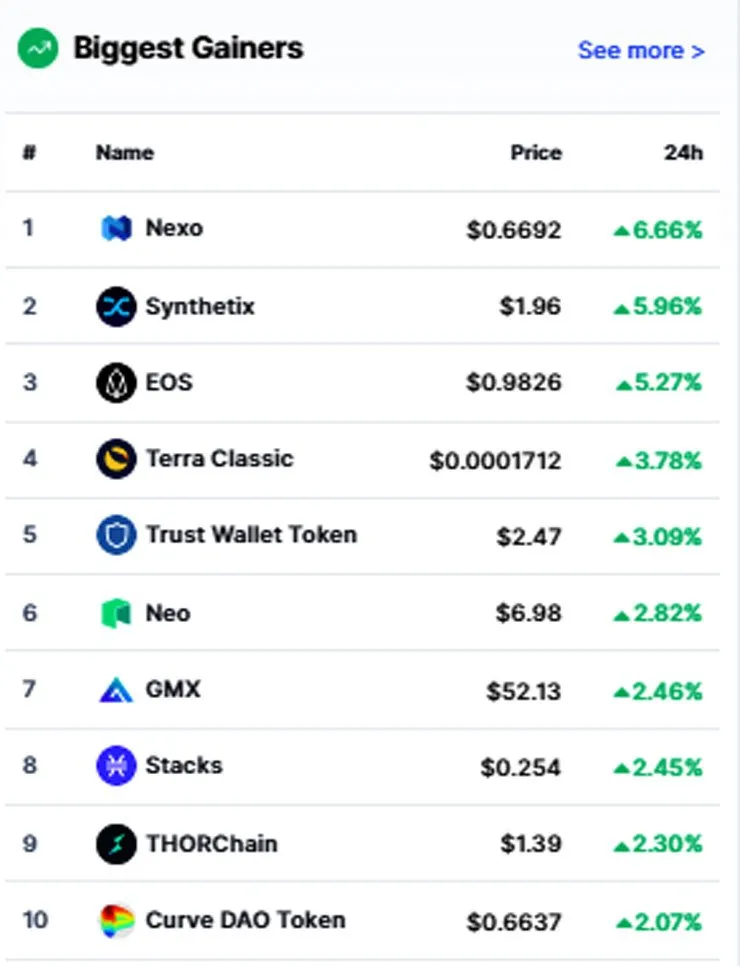Click the Synthetix coin logo
Viewport: 740px width, 966px height.
116,306
